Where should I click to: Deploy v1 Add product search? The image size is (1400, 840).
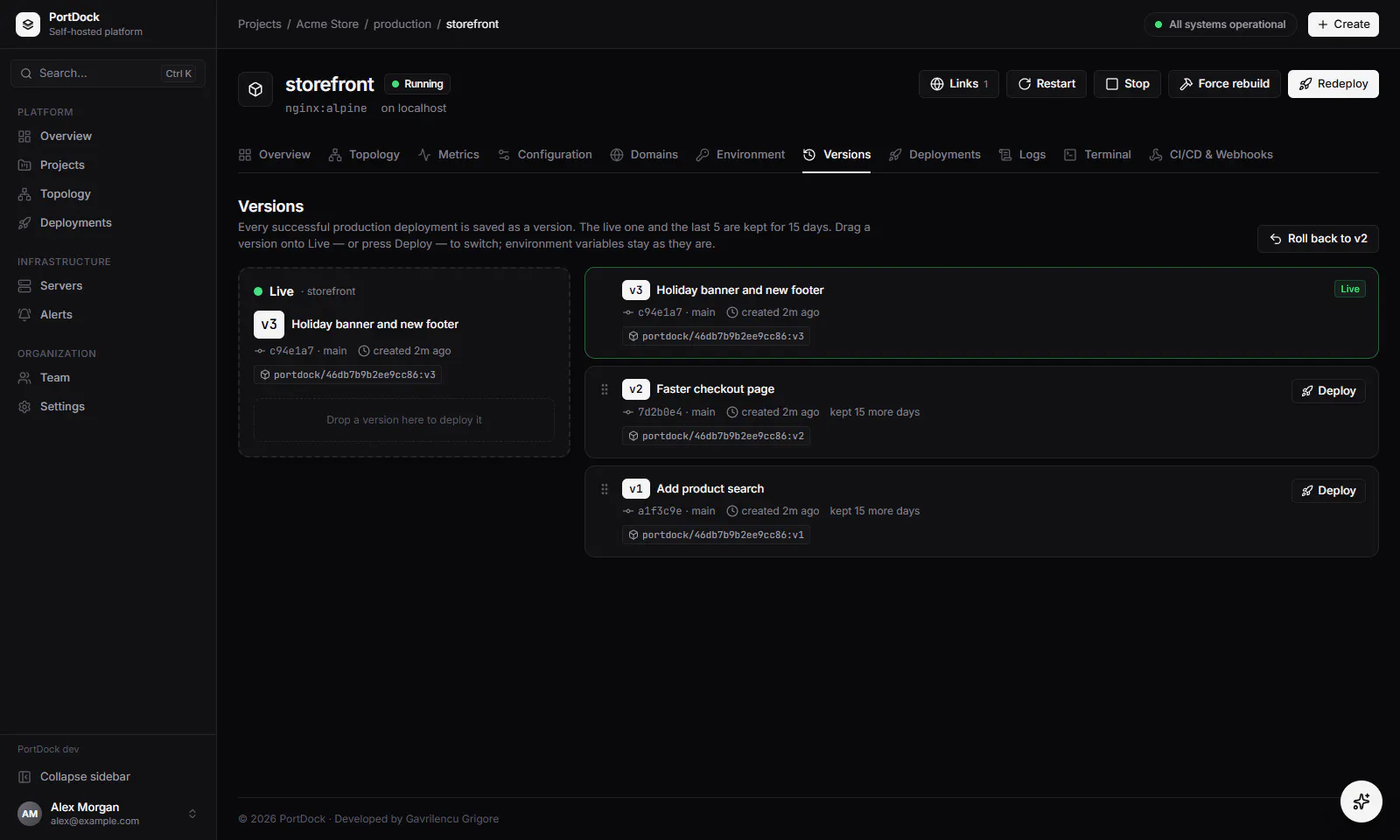click(x=1328, y=491)
